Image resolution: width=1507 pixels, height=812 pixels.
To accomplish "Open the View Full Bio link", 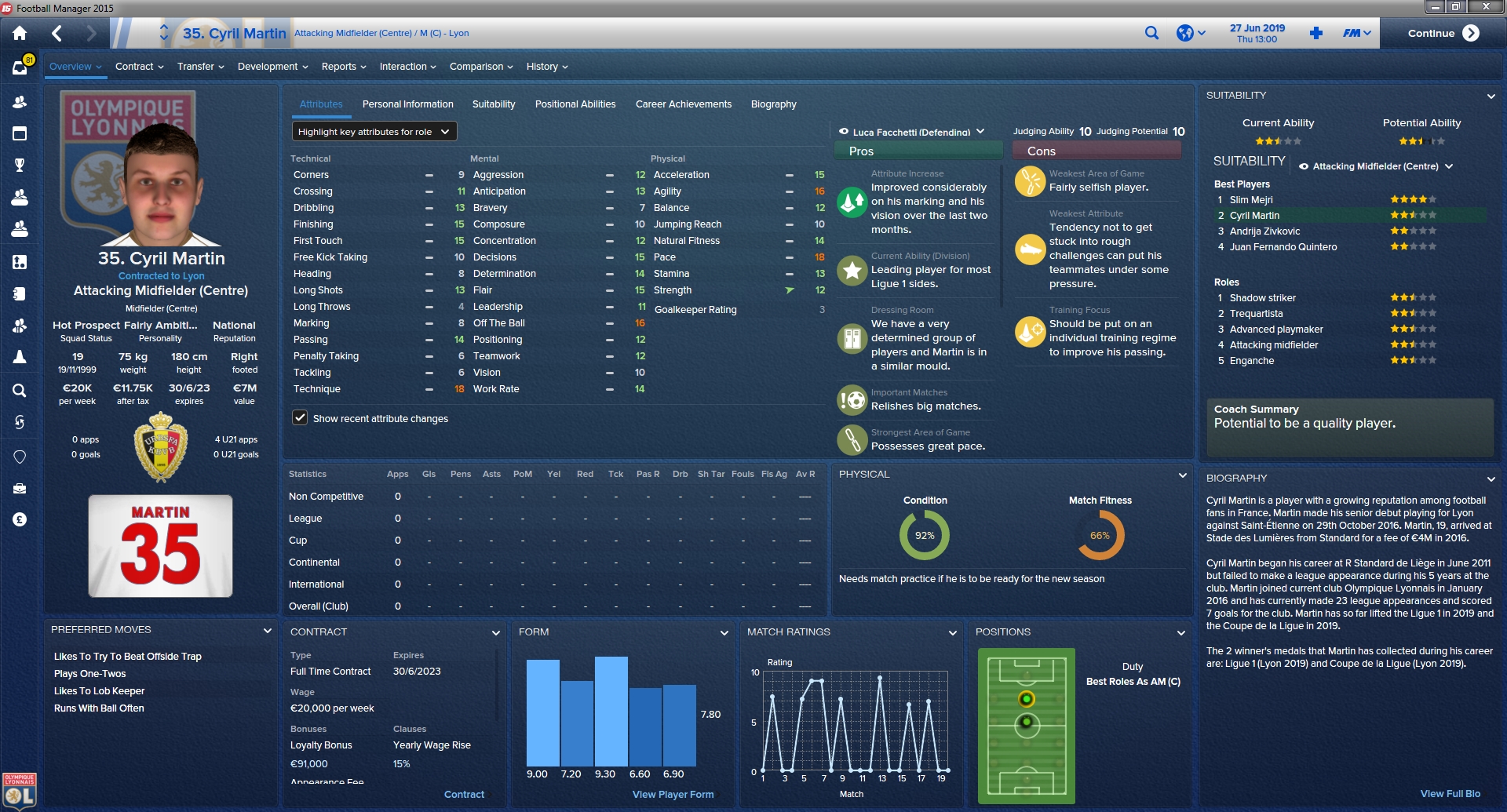I will pos(1450,794).
